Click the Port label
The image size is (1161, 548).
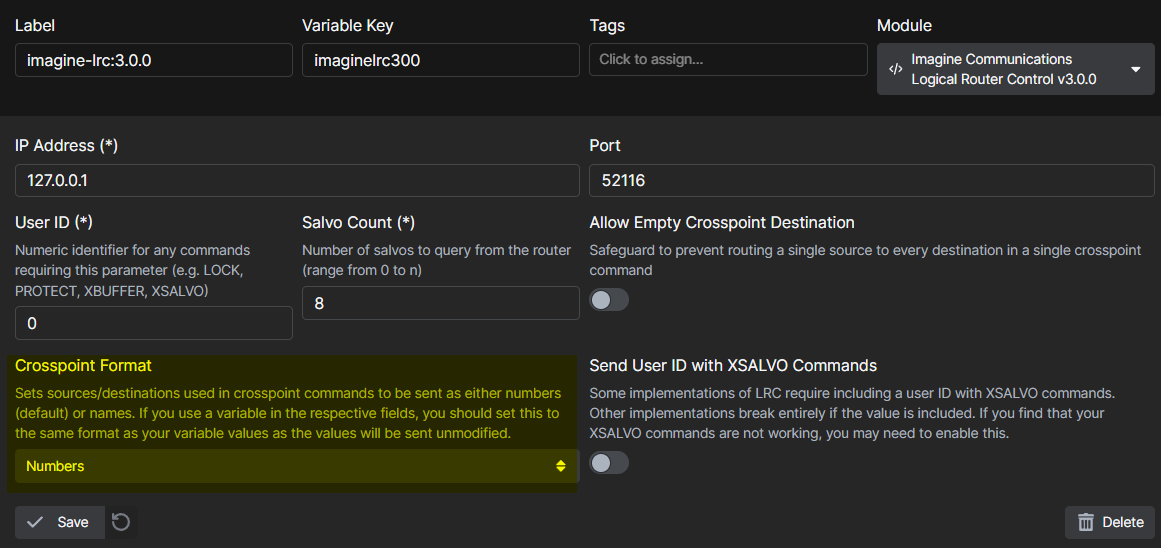coord(605,146)
